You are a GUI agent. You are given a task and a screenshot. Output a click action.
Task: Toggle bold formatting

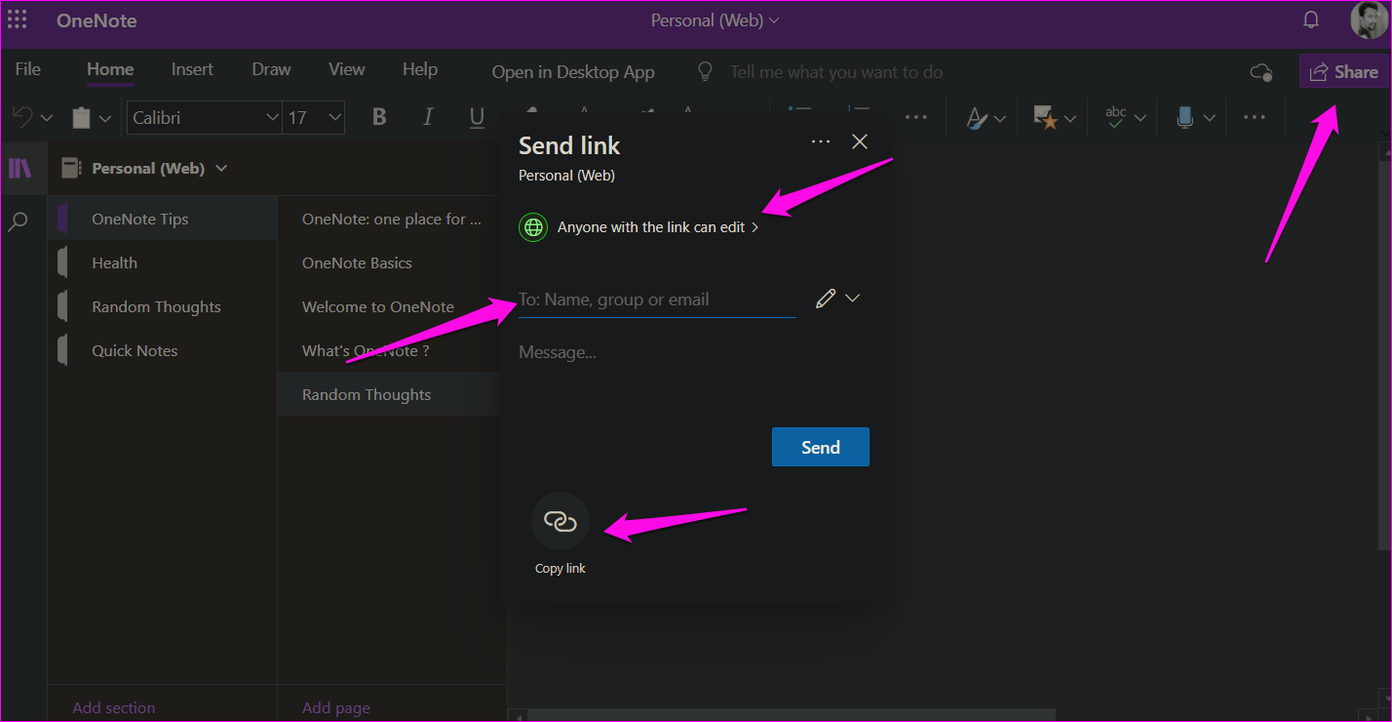pos(379,117)
